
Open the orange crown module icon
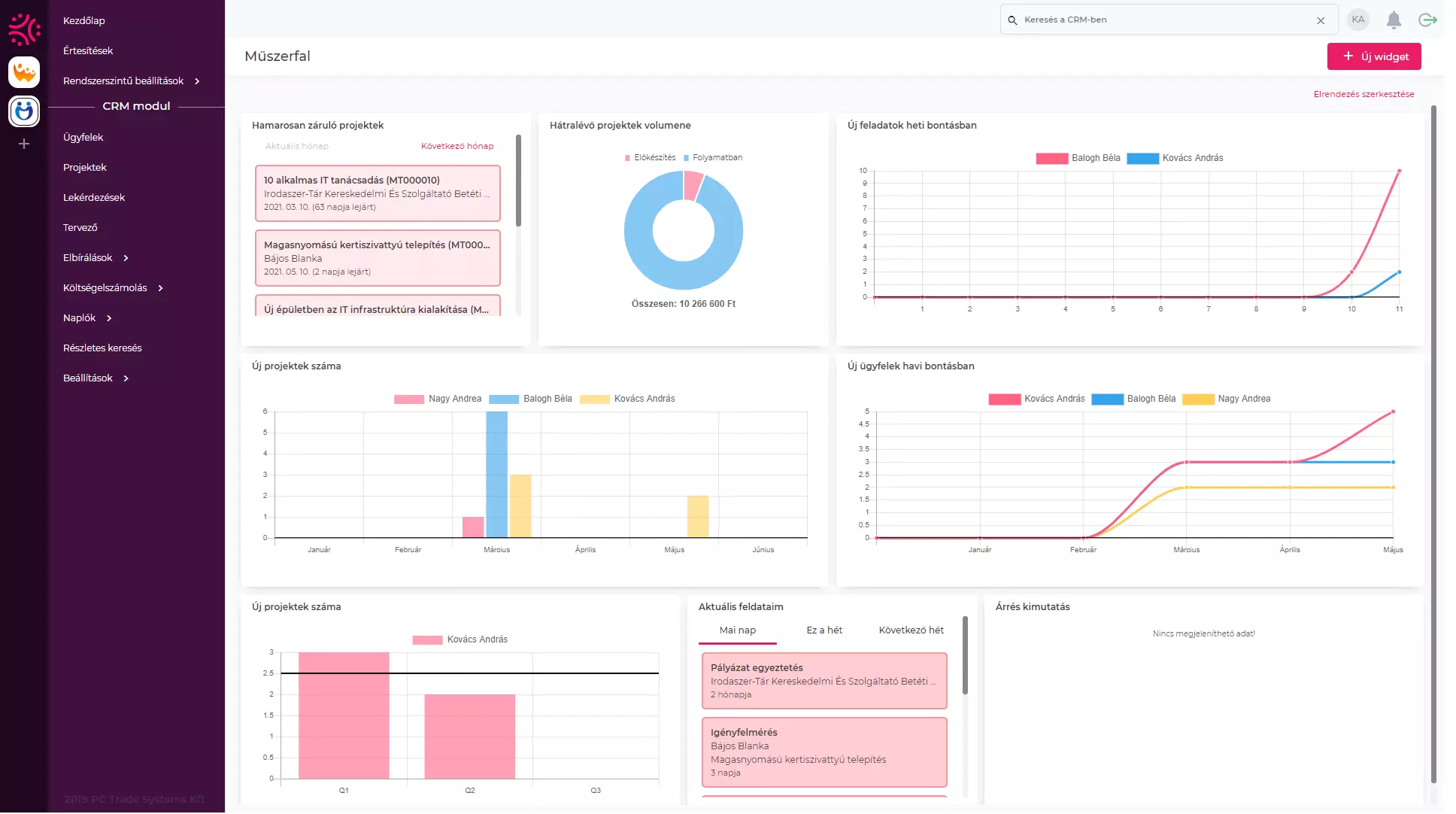pyautogui.click(x=24, y=73)
